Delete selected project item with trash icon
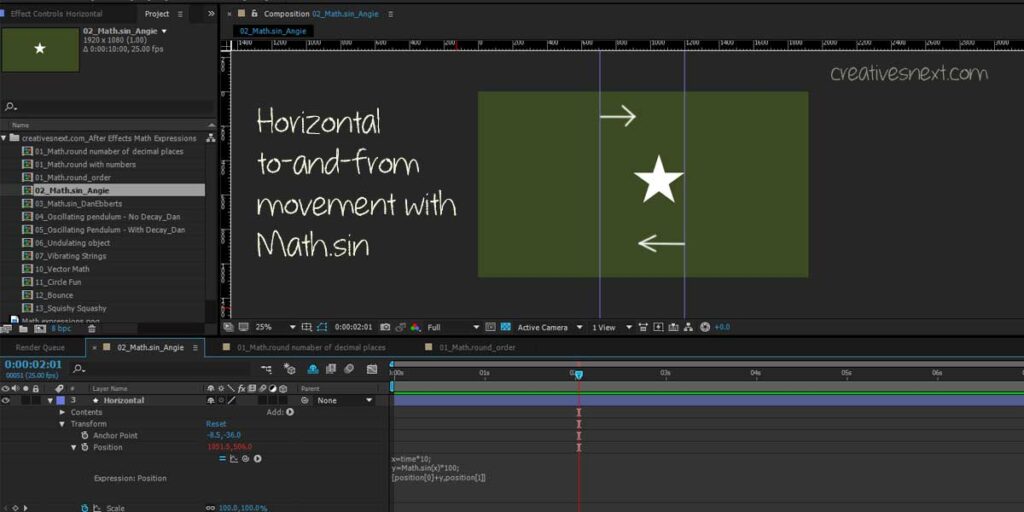Image resolution: width=1024 pixels, height=512 pixels. pyautogui.click(x=92, y=328)
